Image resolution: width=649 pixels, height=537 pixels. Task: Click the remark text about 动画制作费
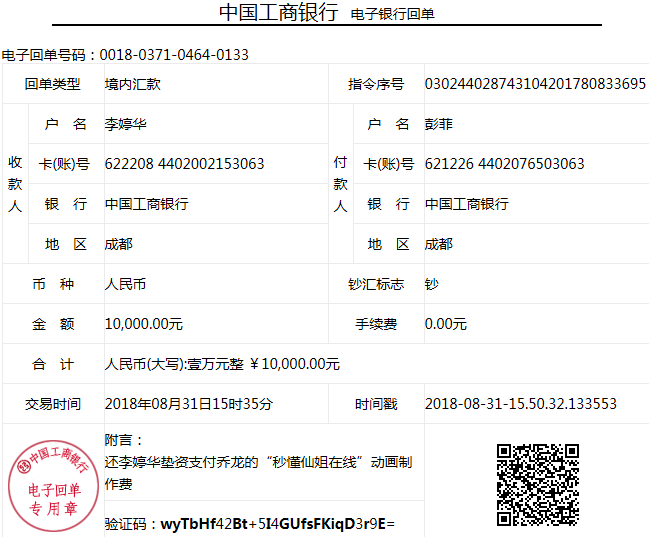257,473
